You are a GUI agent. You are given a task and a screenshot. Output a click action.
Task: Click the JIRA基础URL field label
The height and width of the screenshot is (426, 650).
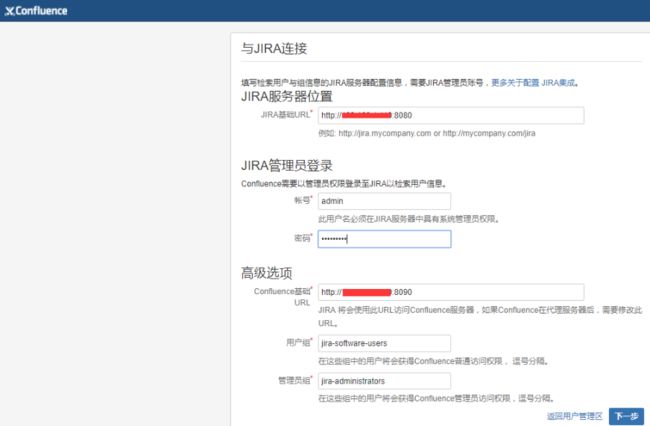tap(285, 116)
